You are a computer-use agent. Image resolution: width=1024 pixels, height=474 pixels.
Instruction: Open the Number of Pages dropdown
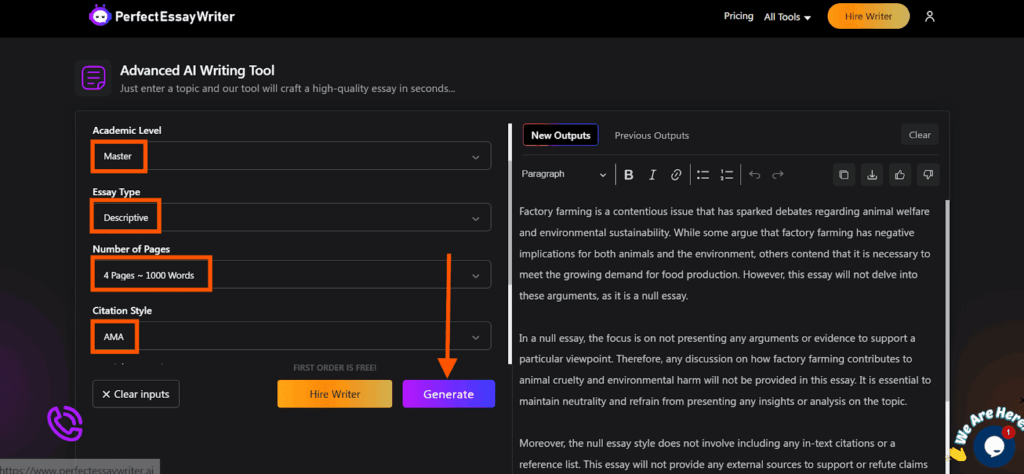pyautogui.click(x=291, y=275)
